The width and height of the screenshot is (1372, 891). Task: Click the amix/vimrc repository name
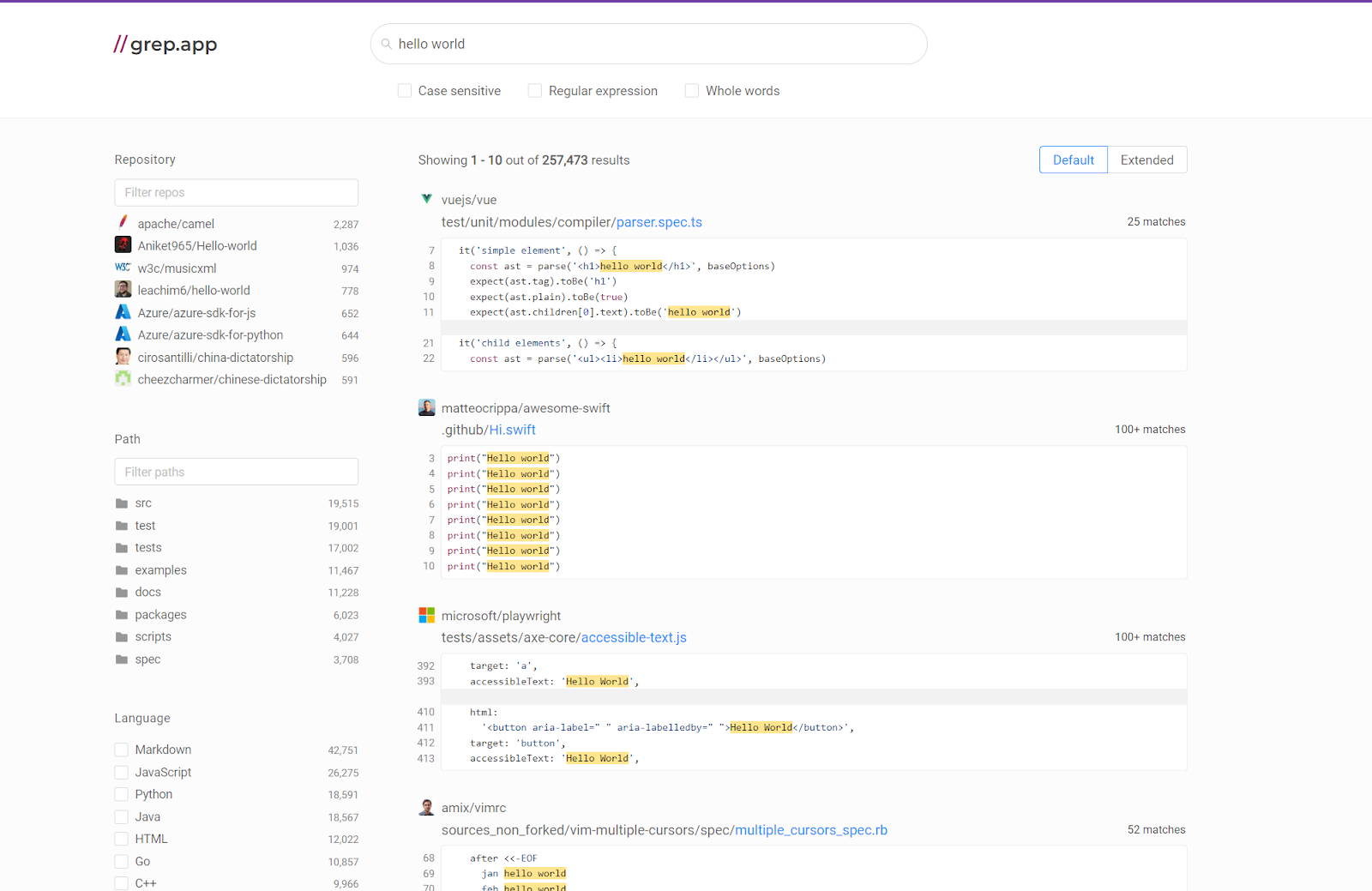tap(473, 808)
